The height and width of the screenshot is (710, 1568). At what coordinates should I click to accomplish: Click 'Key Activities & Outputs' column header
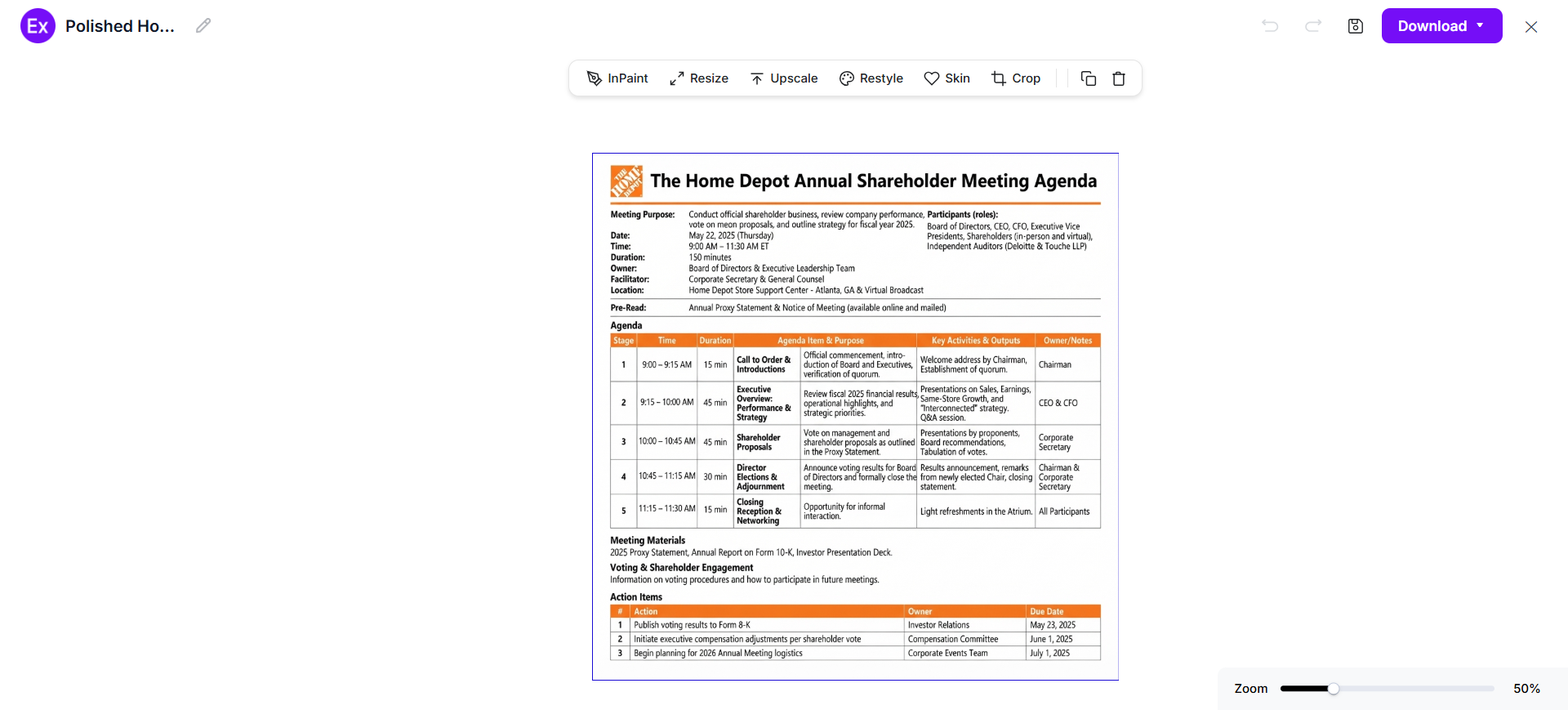(x=976, y=341)
